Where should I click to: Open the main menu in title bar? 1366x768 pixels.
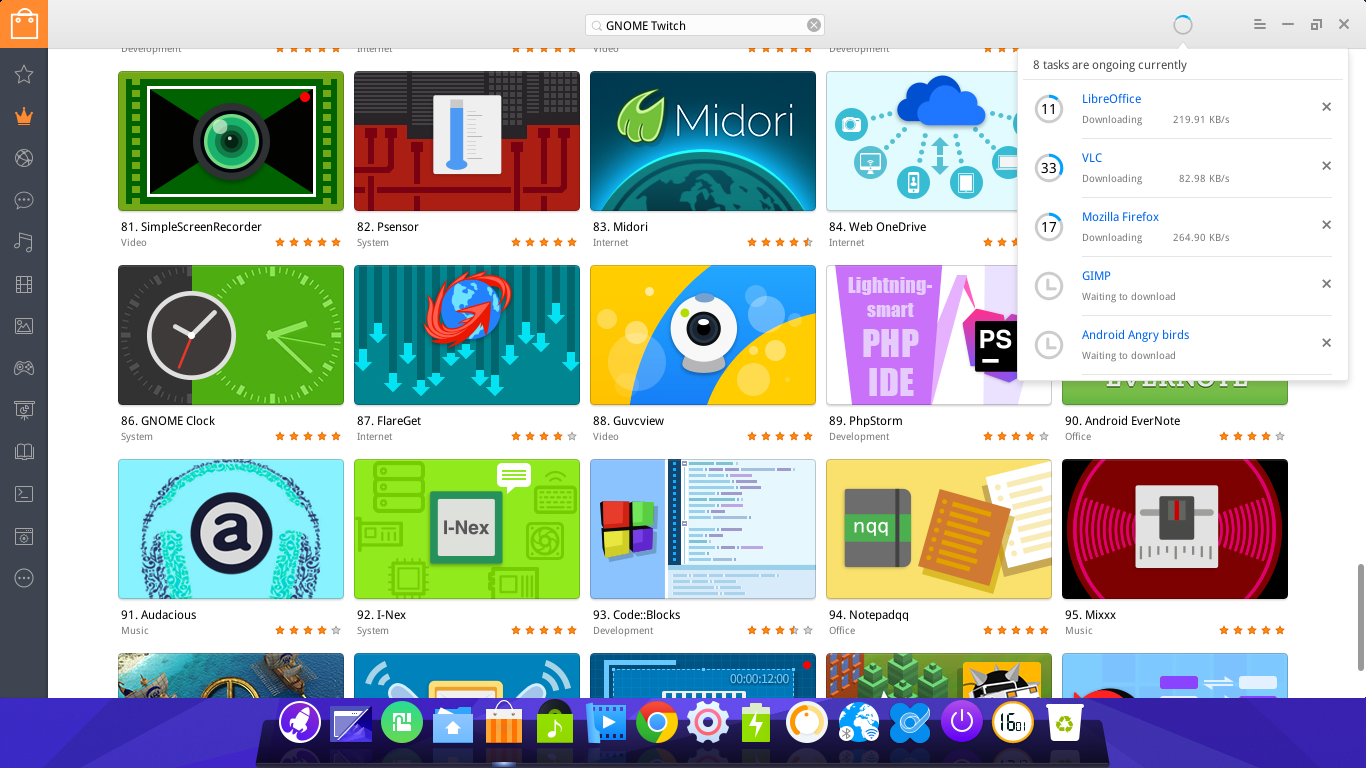tap(1260, 25)
